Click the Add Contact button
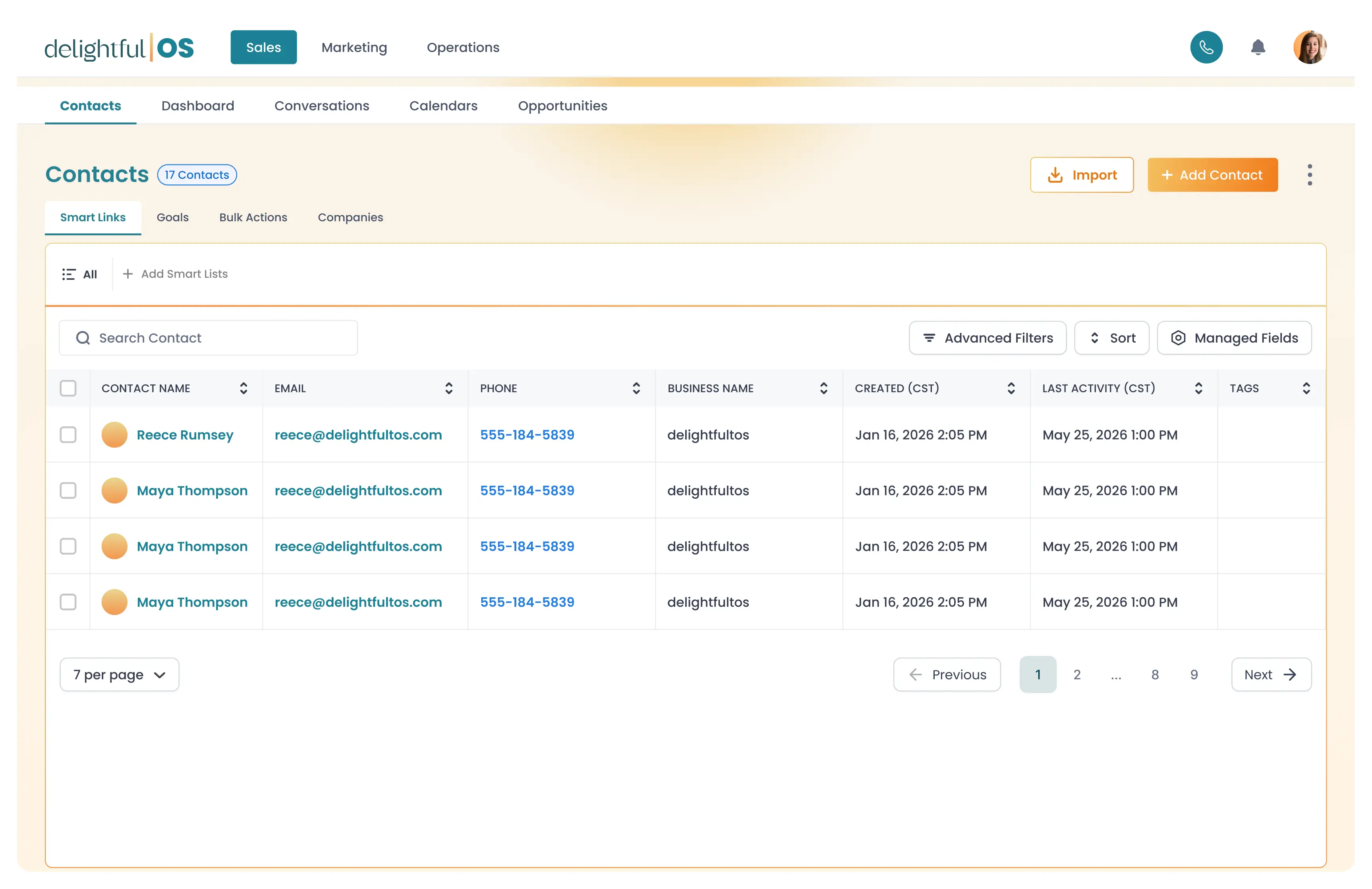 1212,175
